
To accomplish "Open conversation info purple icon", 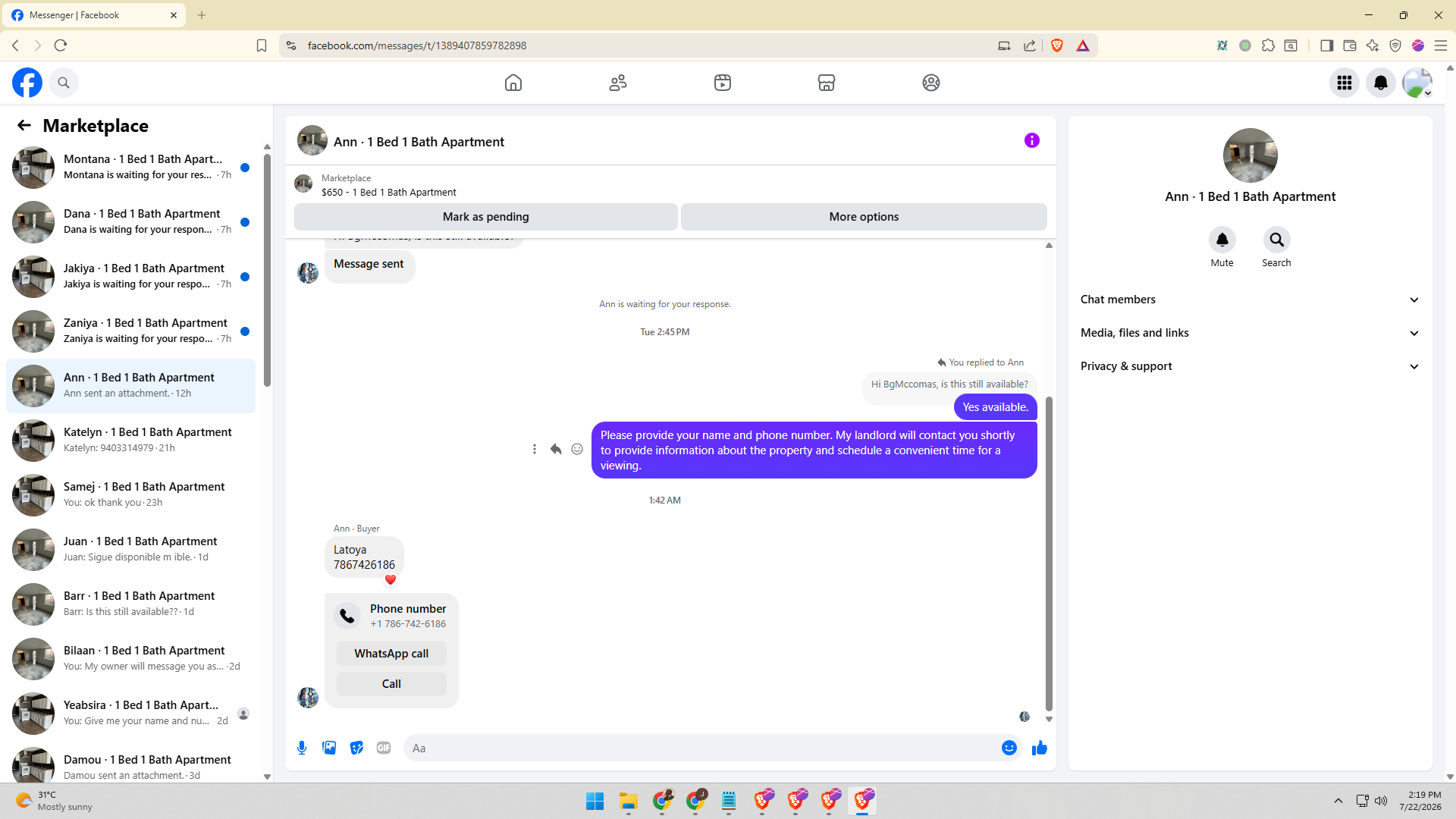I will (x=1032, y=140).
